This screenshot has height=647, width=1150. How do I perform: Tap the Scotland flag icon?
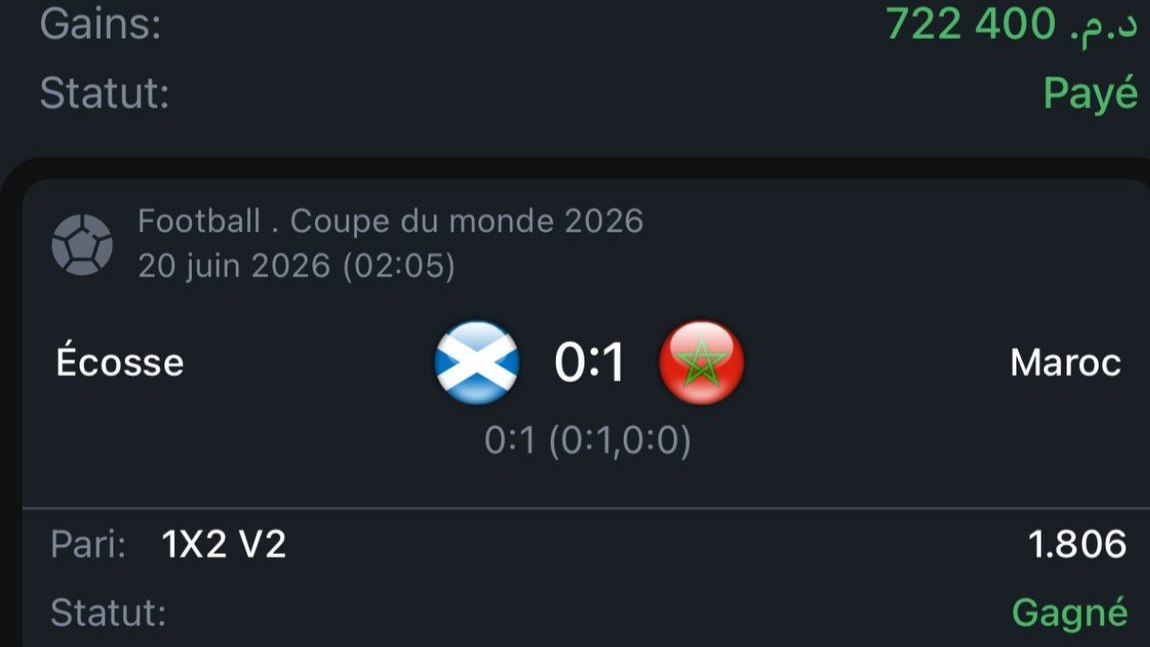[x=477, y=362]
